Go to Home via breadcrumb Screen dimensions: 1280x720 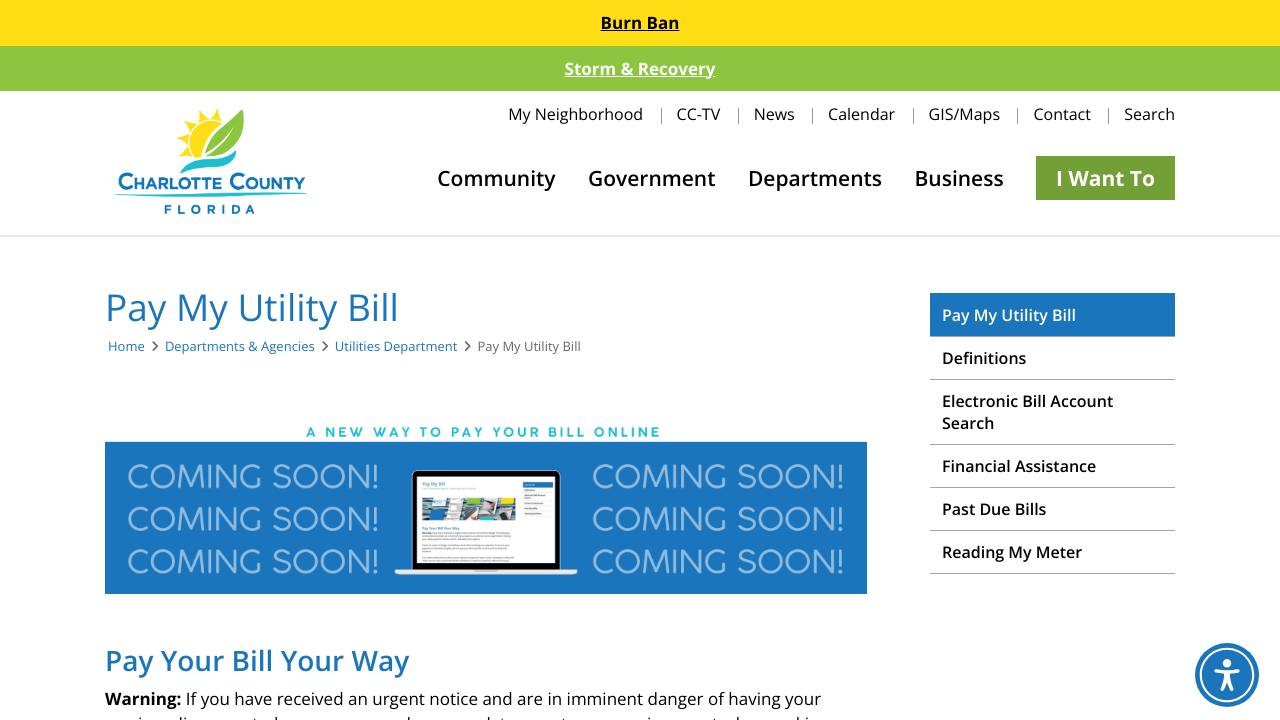tap(126, 346)
